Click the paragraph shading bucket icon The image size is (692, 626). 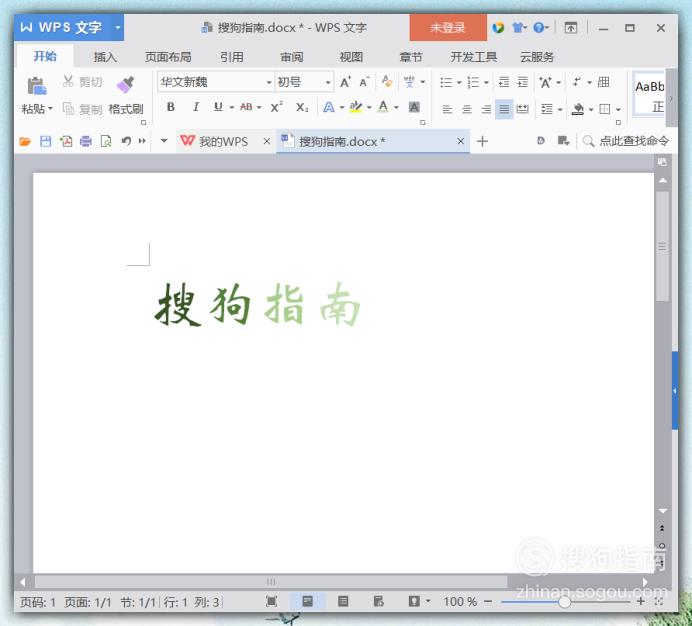point(578,109)
